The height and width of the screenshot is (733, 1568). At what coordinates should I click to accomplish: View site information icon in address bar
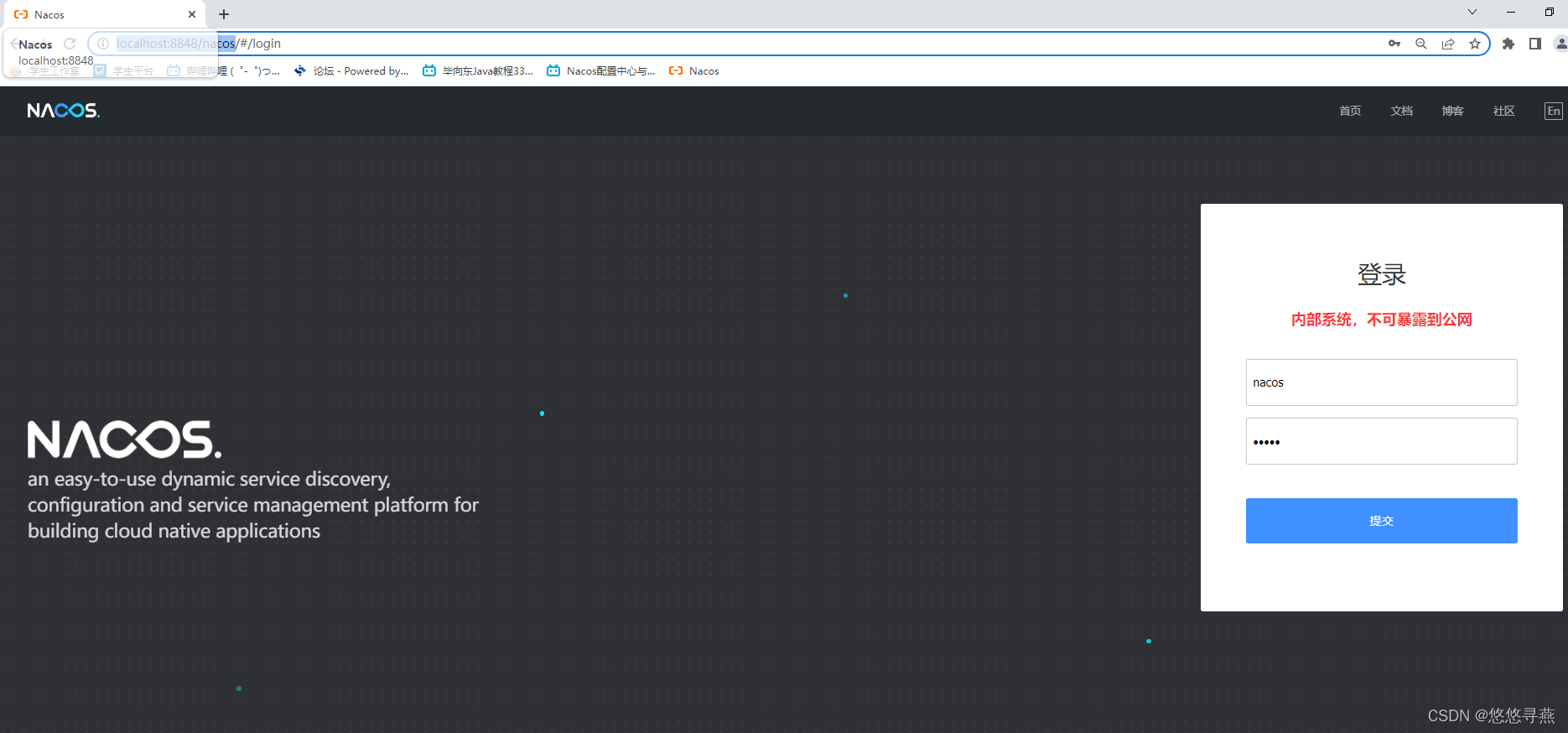(x=102, y=44)
